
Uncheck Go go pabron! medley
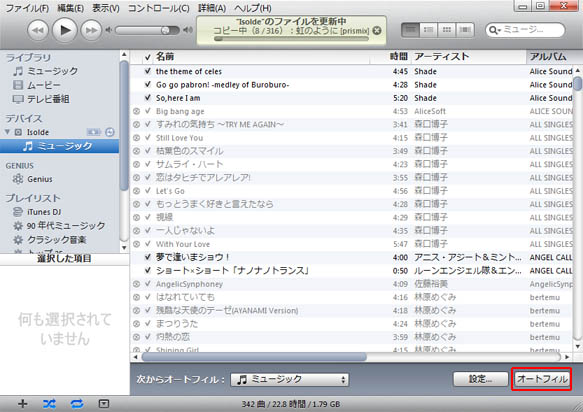coord(148,84)
